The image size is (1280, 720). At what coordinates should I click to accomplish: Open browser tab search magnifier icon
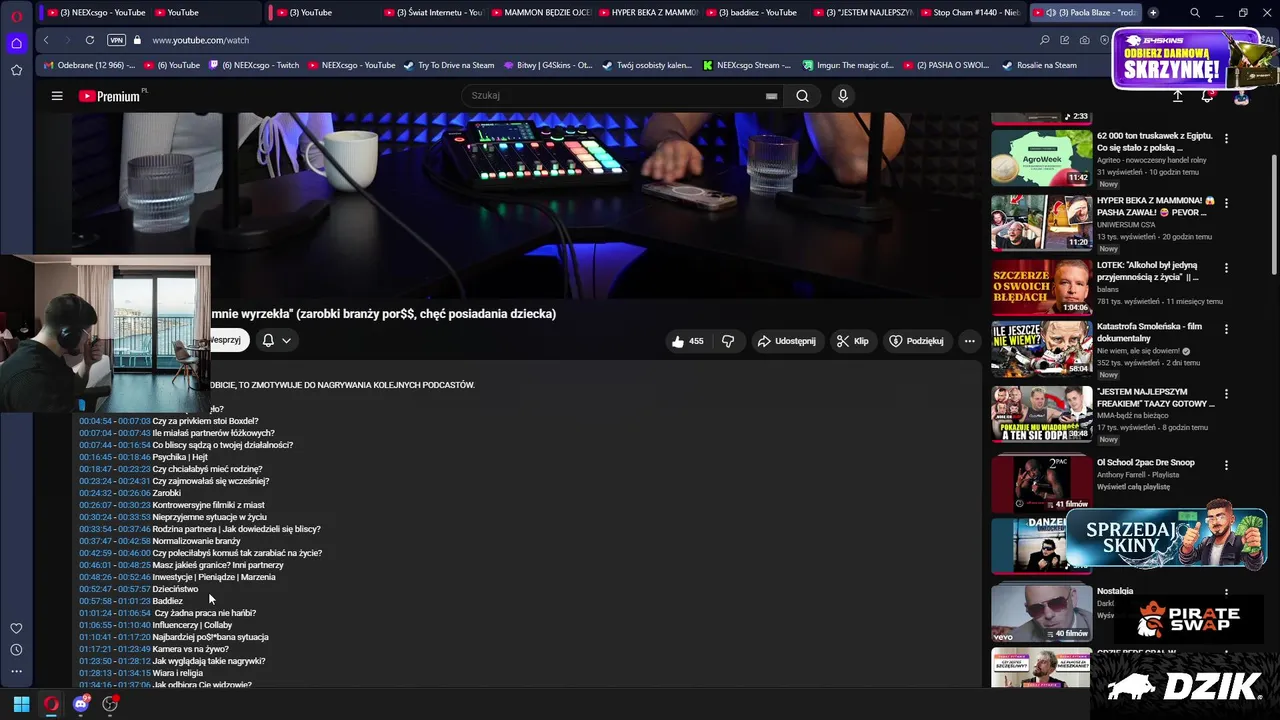[x=1195, y=13]
